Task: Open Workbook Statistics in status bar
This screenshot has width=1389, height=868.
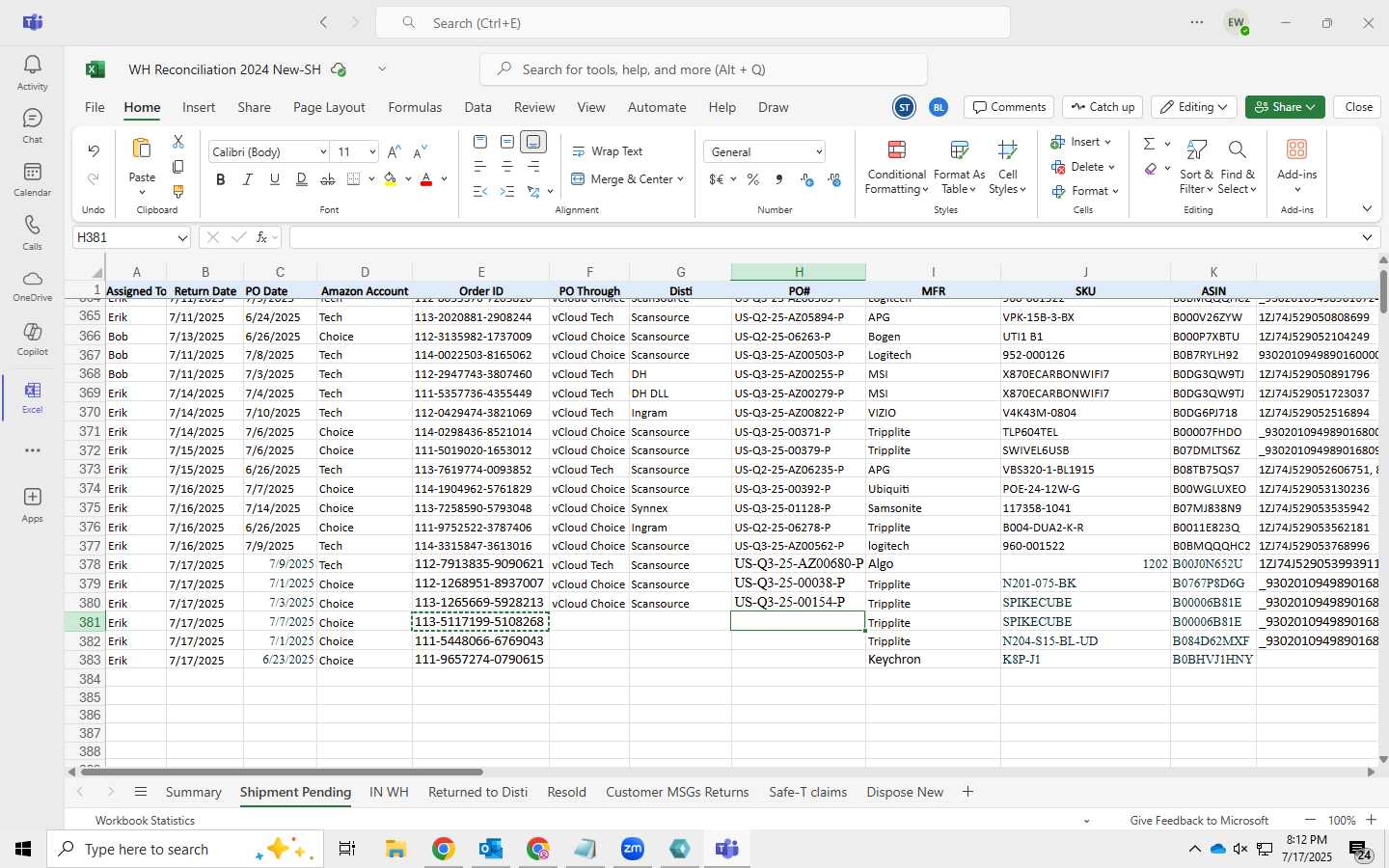Action: point(145,821)
